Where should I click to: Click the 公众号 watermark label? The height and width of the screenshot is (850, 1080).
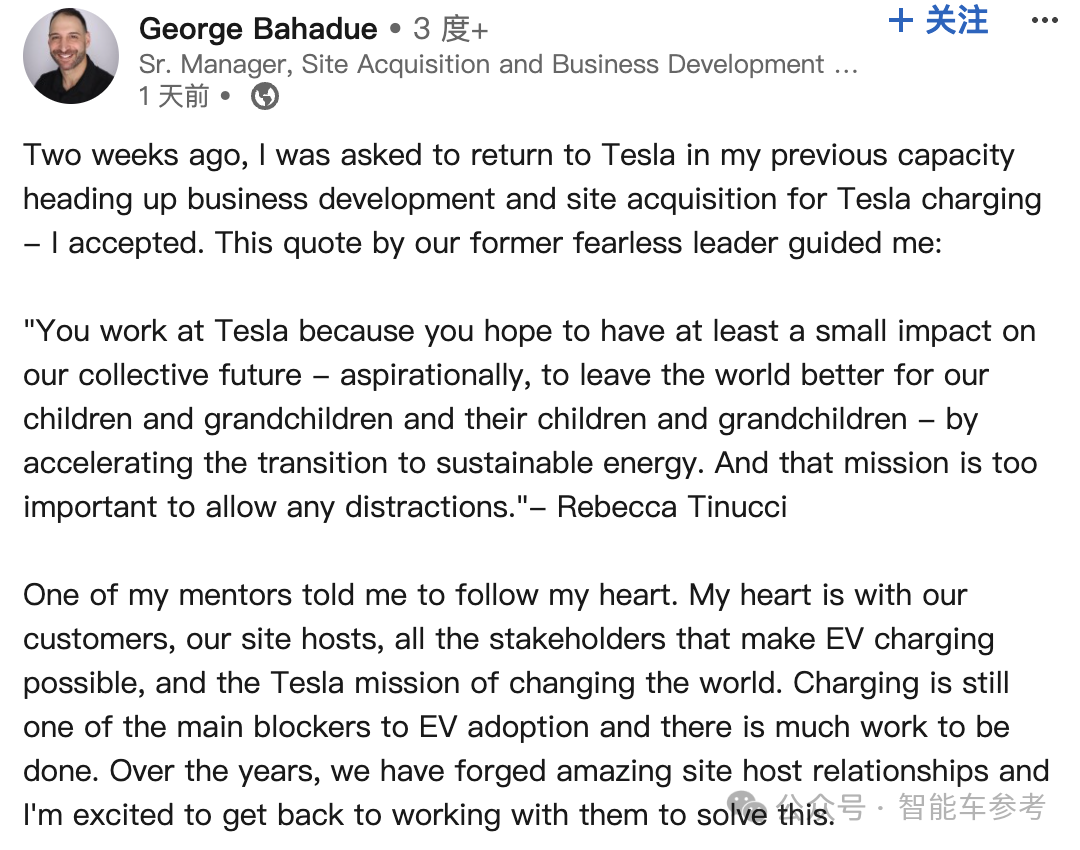(822, 806)
